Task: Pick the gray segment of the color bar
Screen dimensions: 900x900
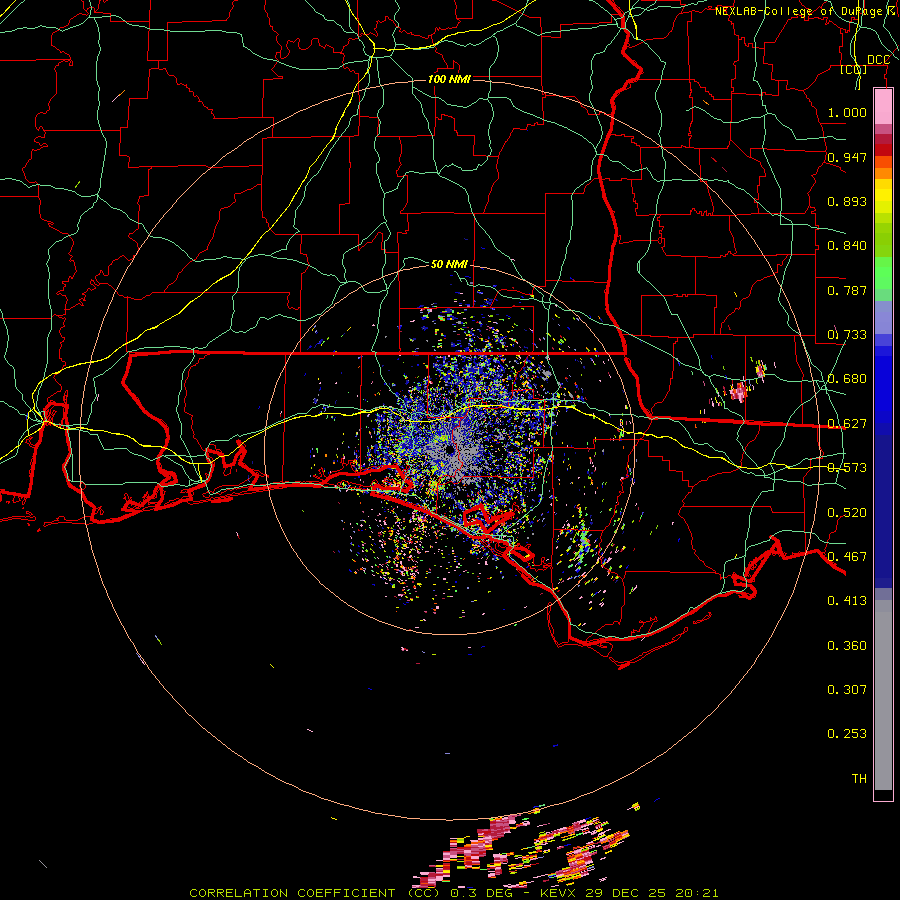Action: point(883,695)
